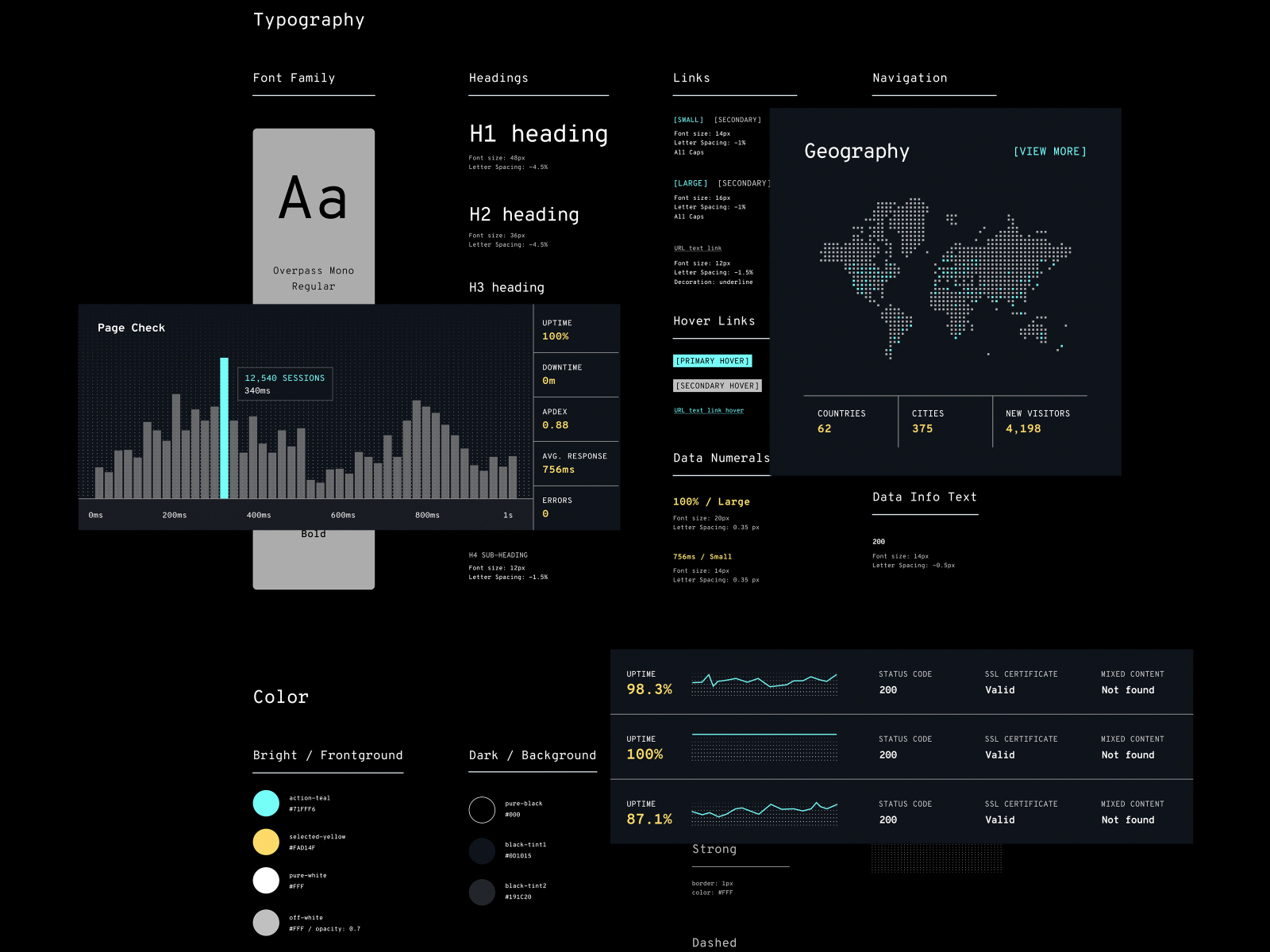This screenshot has width=1270, height=952.
Task: Click the underlined URL text link
Action: point(697,248)
